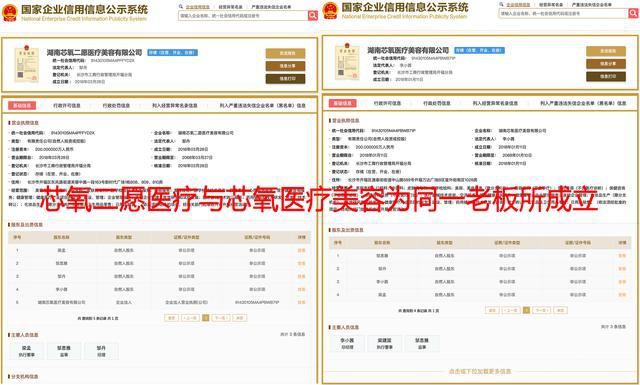This screenshot has width=640, height=385.
Task: Click the national emblem logo above 芯氧二愿 company
Action: pyautogui.click(x=10, y=13)
